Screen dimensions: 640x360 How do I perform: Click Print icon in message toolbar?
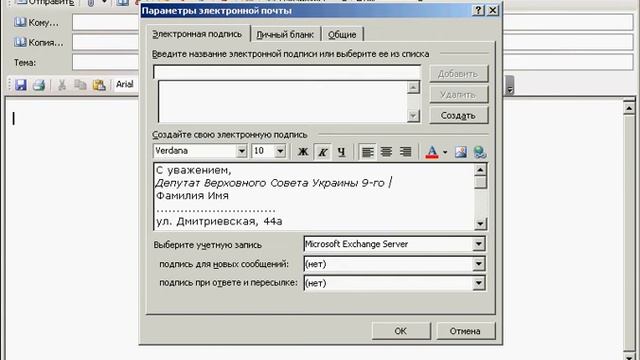(x=39, y=85)
